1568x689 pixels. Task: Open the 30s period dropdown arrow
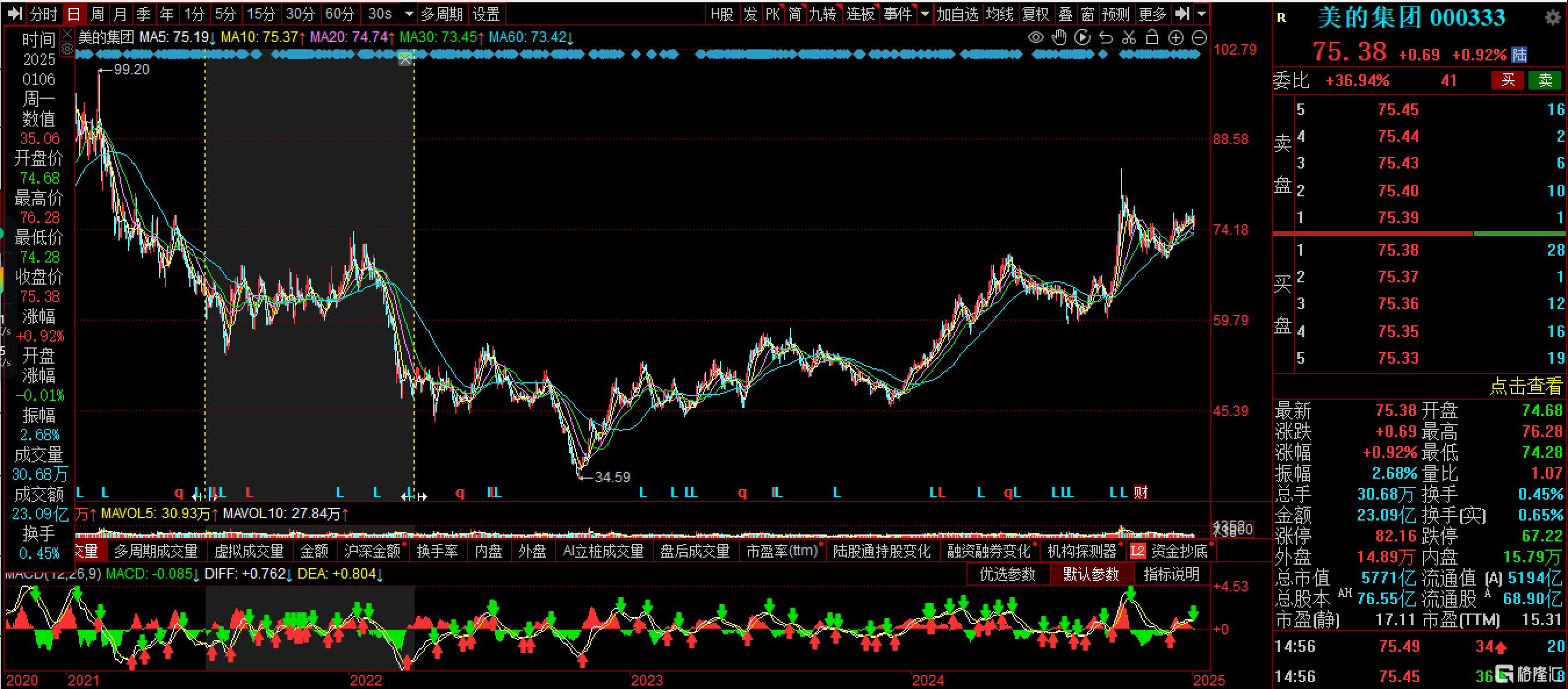pyautogui.click(x=409, y=13)
